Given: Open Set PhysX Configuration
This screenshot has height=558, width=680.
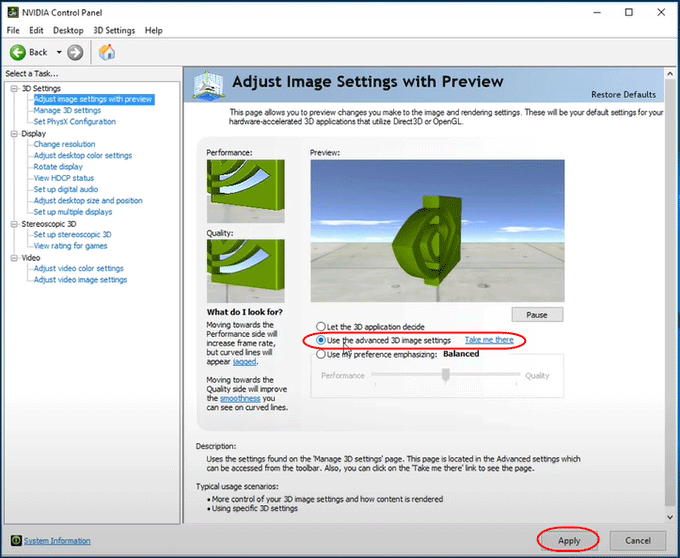Looking at the screenshot, I should [x=75, y=122].
